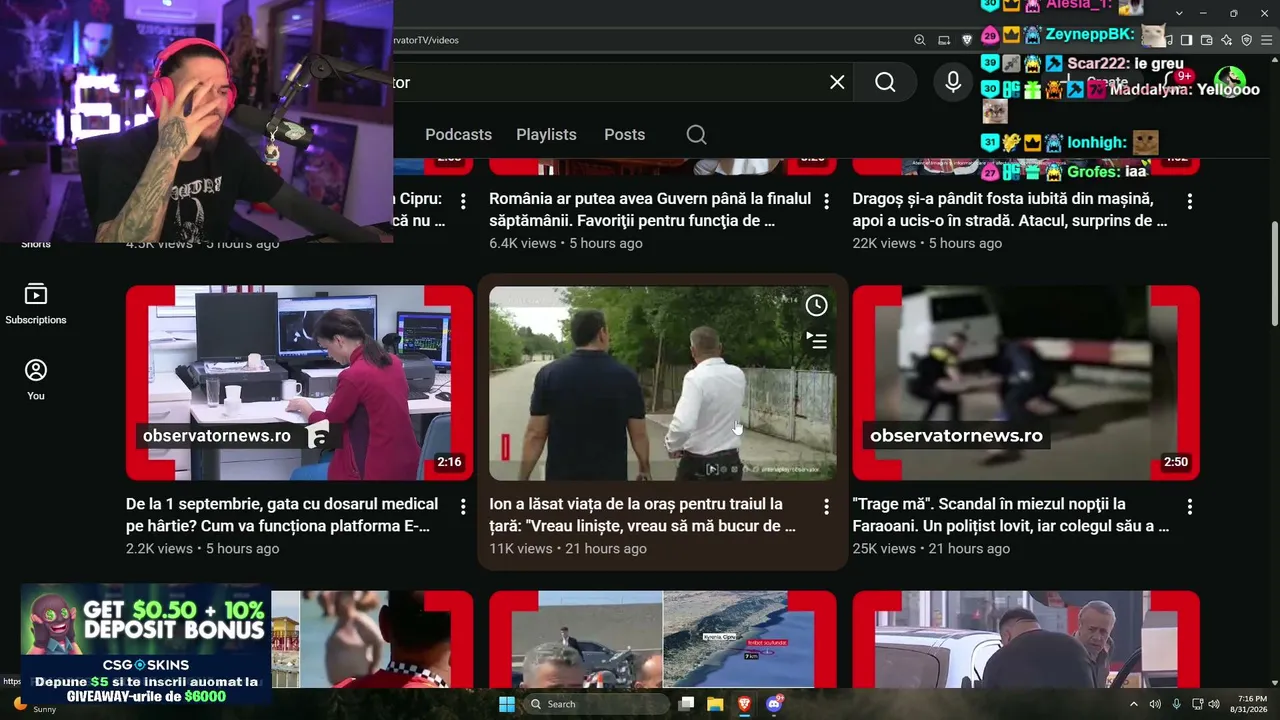Viewport: 1280px width, 720px height.
Task: Open options for the România Guvern video
Action: (826, 201)
